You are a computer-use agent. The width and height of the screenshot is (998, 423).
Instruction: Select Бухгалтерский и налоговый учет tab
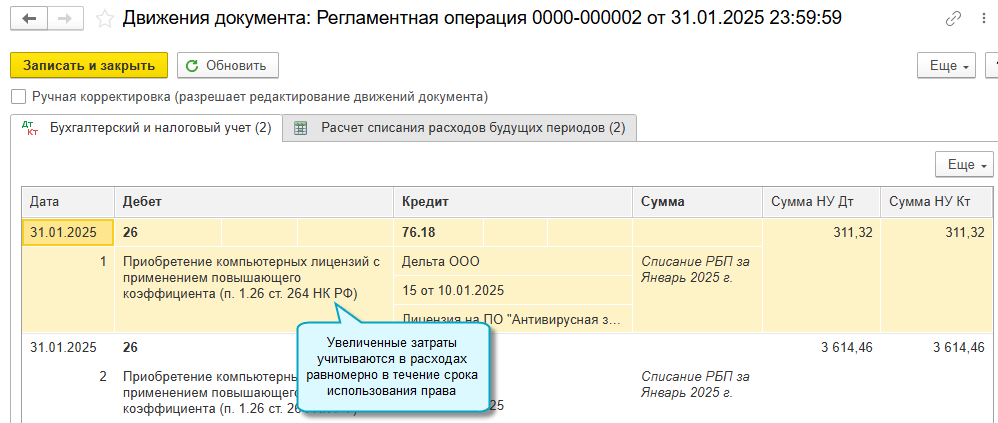pyautogui.click(x=160, y=128)
